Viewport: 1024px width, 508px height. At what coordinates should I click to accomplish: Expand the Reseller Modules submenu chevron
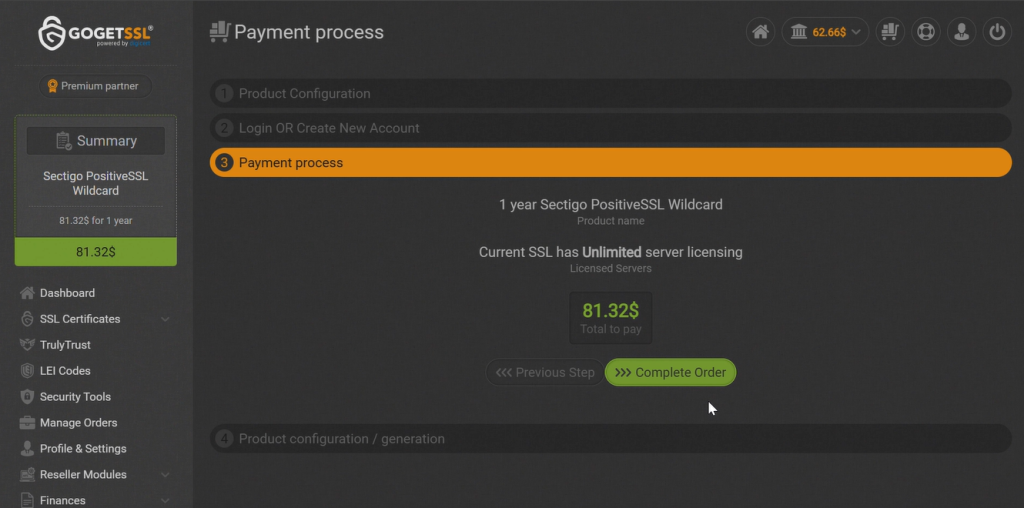coord(165,475)
